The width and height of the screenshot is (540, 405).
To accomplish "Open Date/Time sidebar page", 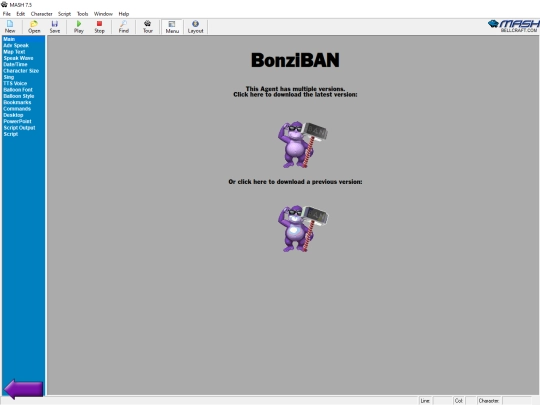I will coord(15,64).
